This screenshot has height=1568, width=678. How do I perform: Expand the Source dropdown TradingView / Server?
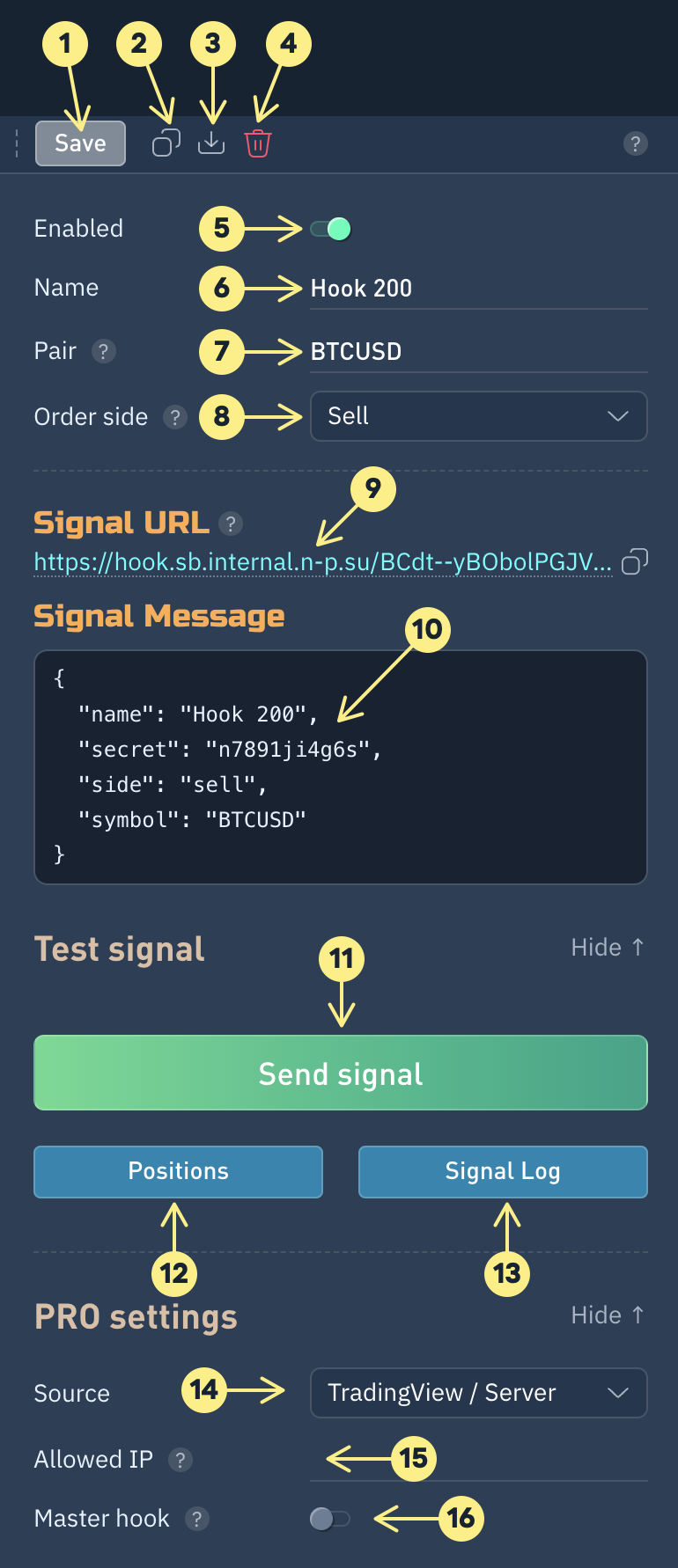coord(478,1393)
